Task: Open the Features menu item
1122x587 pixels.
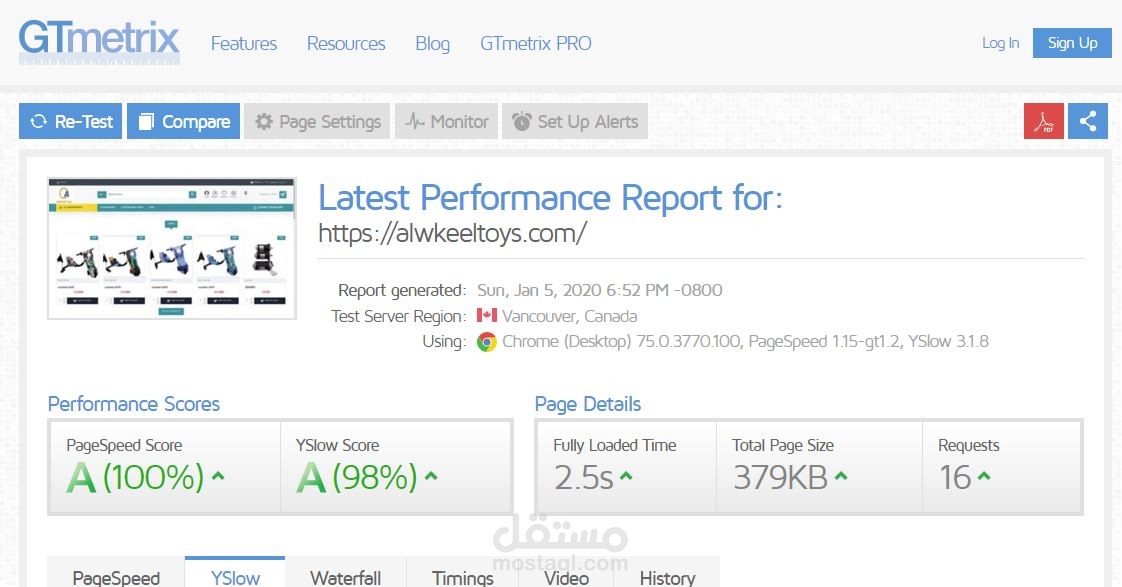Action: click(x=243, y=44)
